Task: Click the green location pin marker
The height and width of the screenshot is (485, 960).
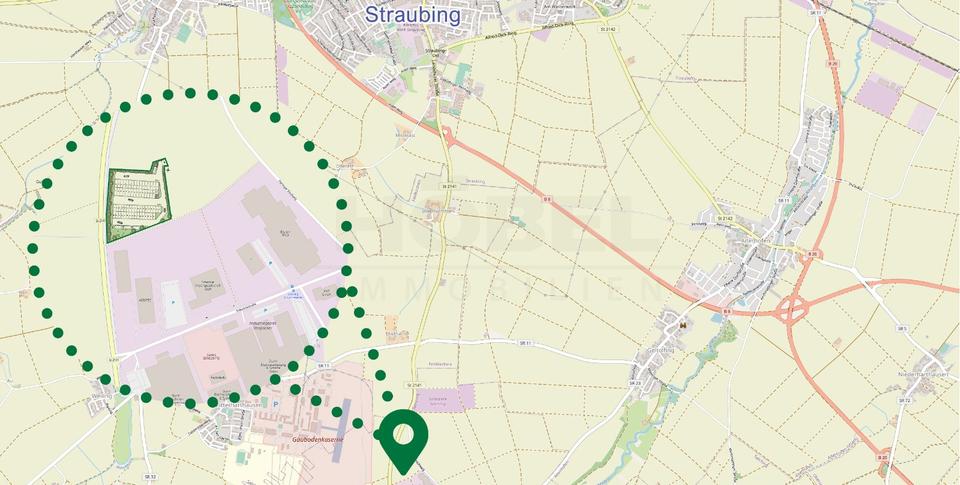Action: pyautogui.click(x=403, y=442)
